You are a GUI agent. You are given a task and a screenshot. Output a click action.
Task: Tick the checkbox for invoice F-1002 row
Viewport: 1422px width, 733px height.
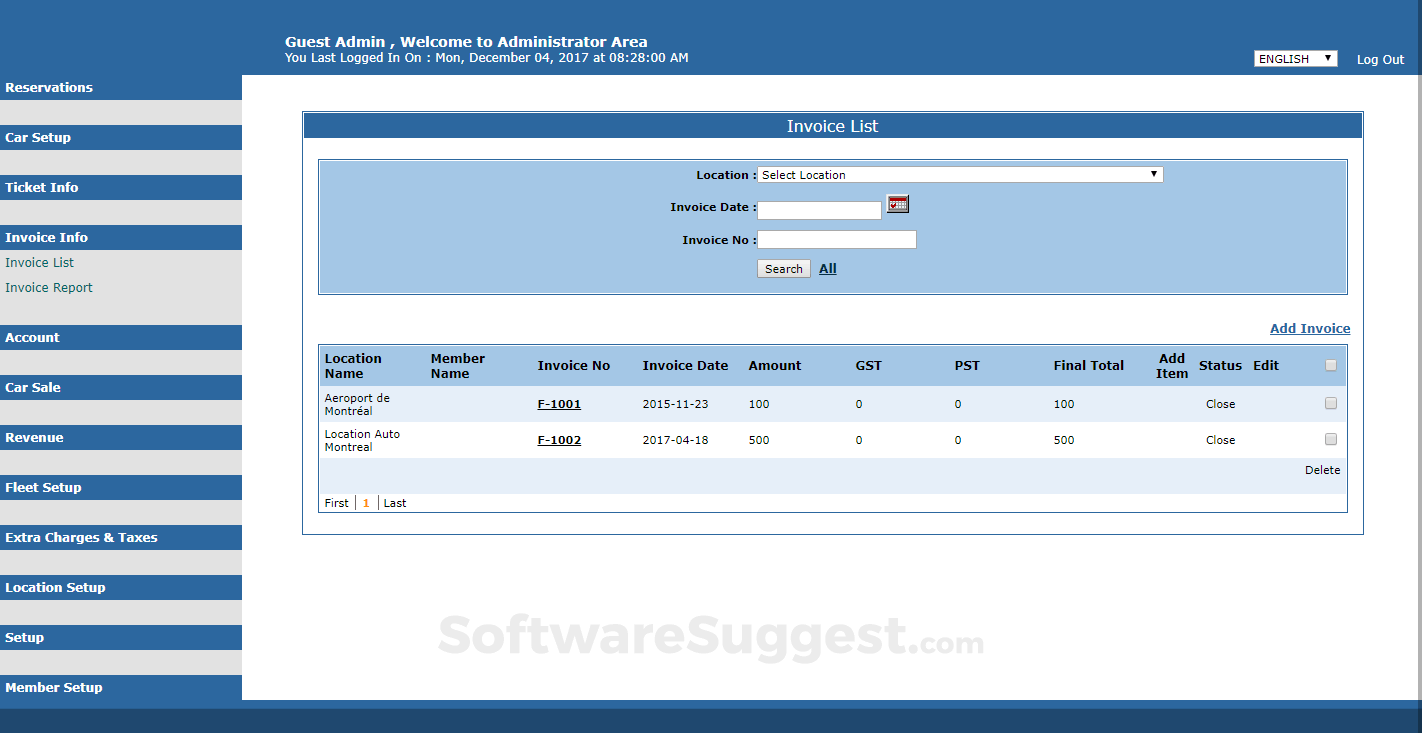(x=1331, y=438)
